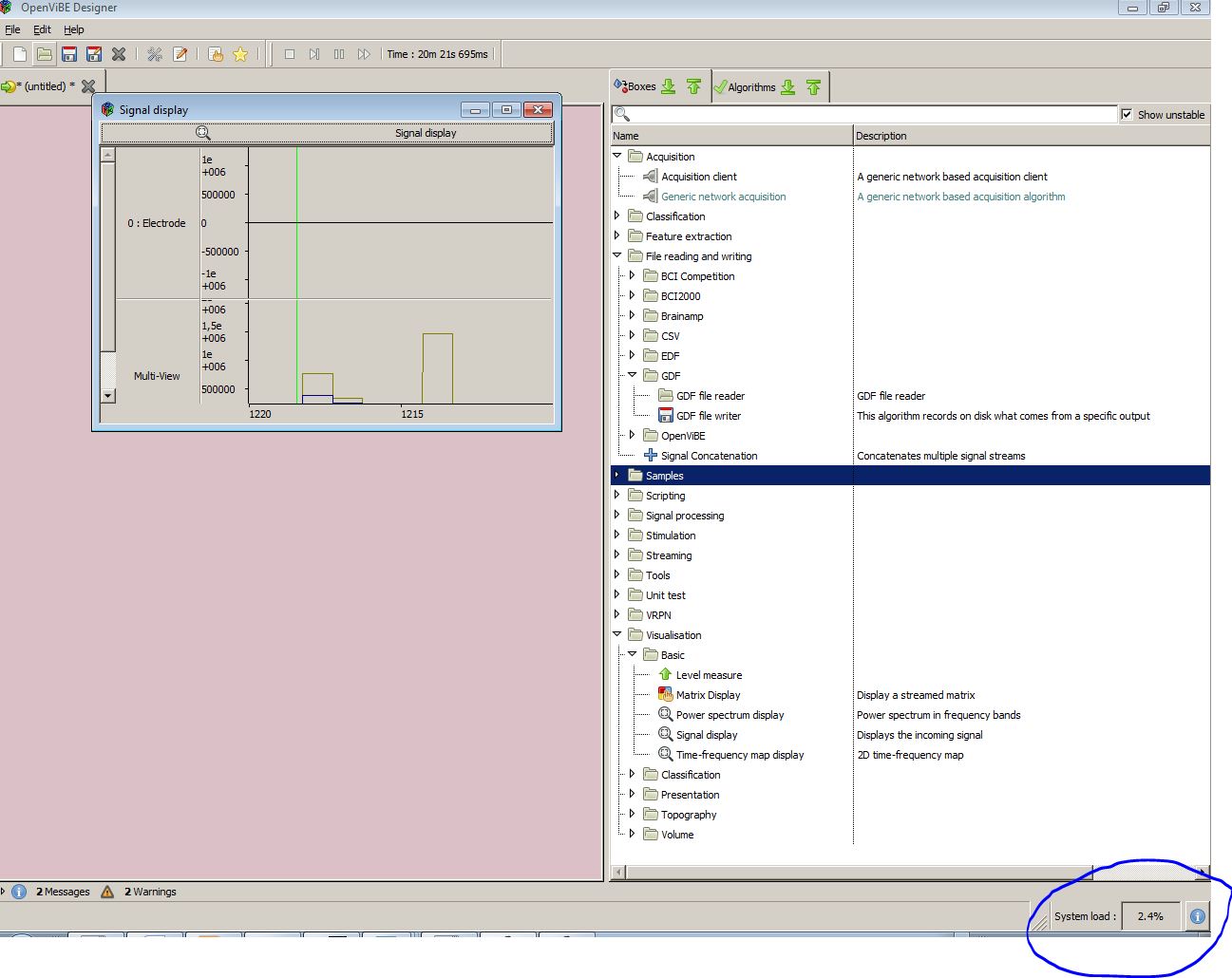Collapse all algorithms with up arrow icon
This screenshot has width=1232, height=978.
(814, 87)
